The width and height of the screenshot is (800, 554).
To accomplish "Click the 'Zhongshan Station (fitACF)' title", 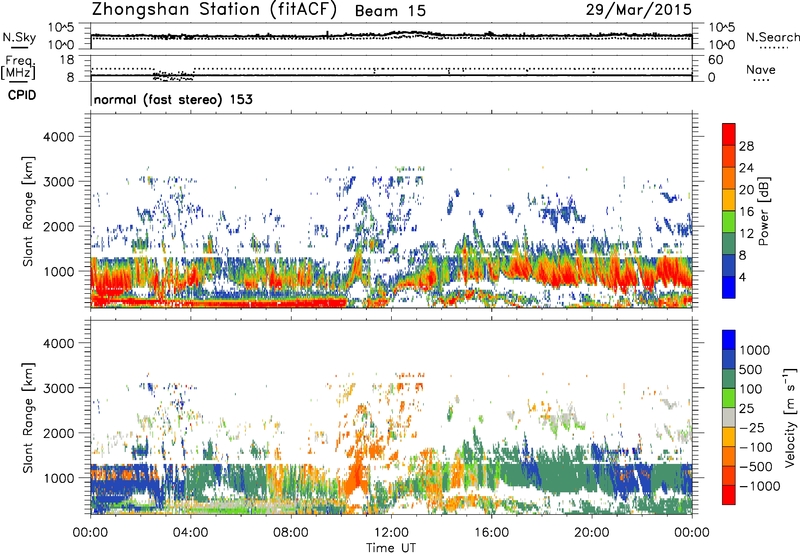I will coord(214,10).
